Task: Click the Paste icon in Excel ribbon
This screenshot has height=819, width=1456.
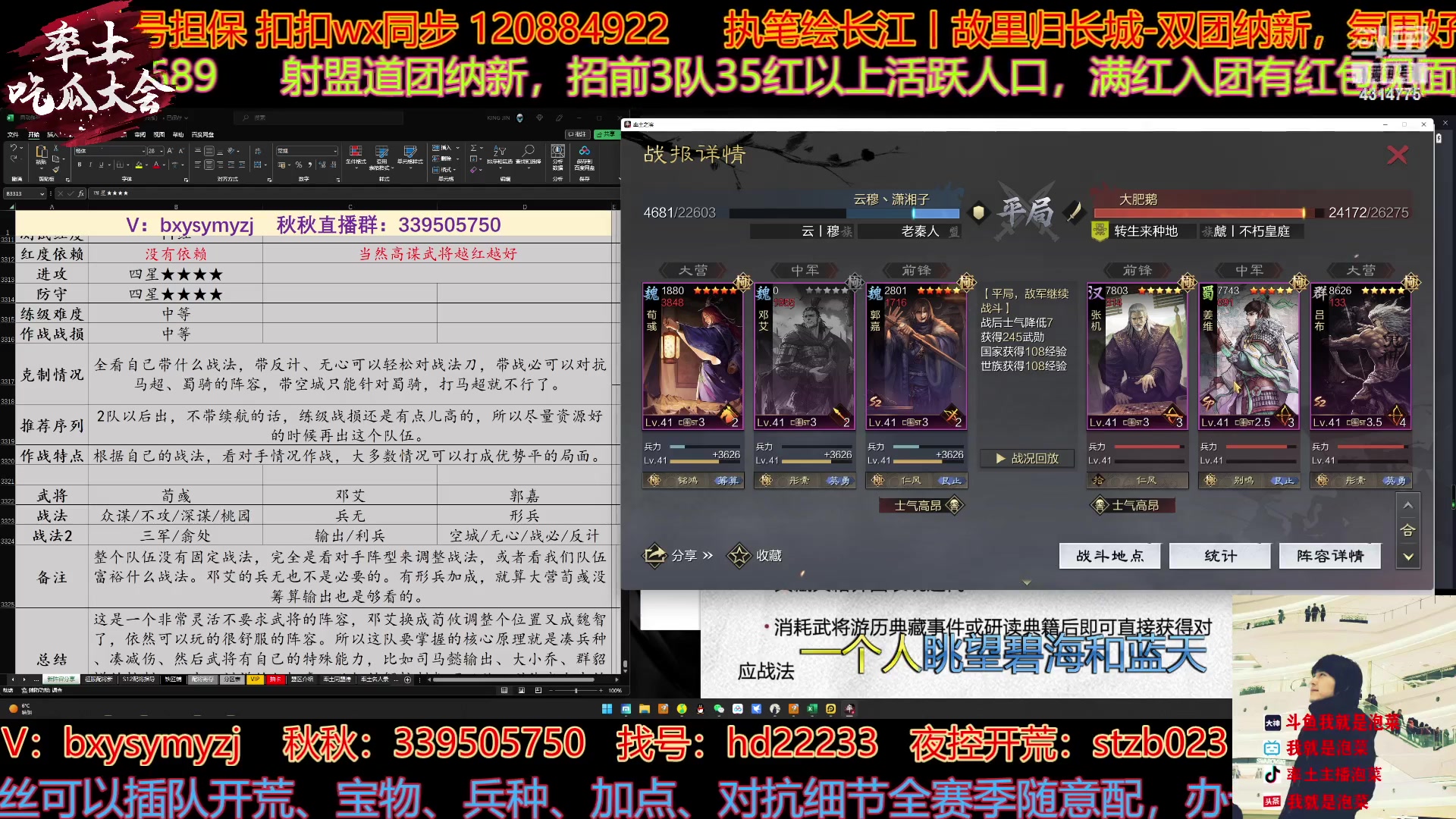Action: 41,151
